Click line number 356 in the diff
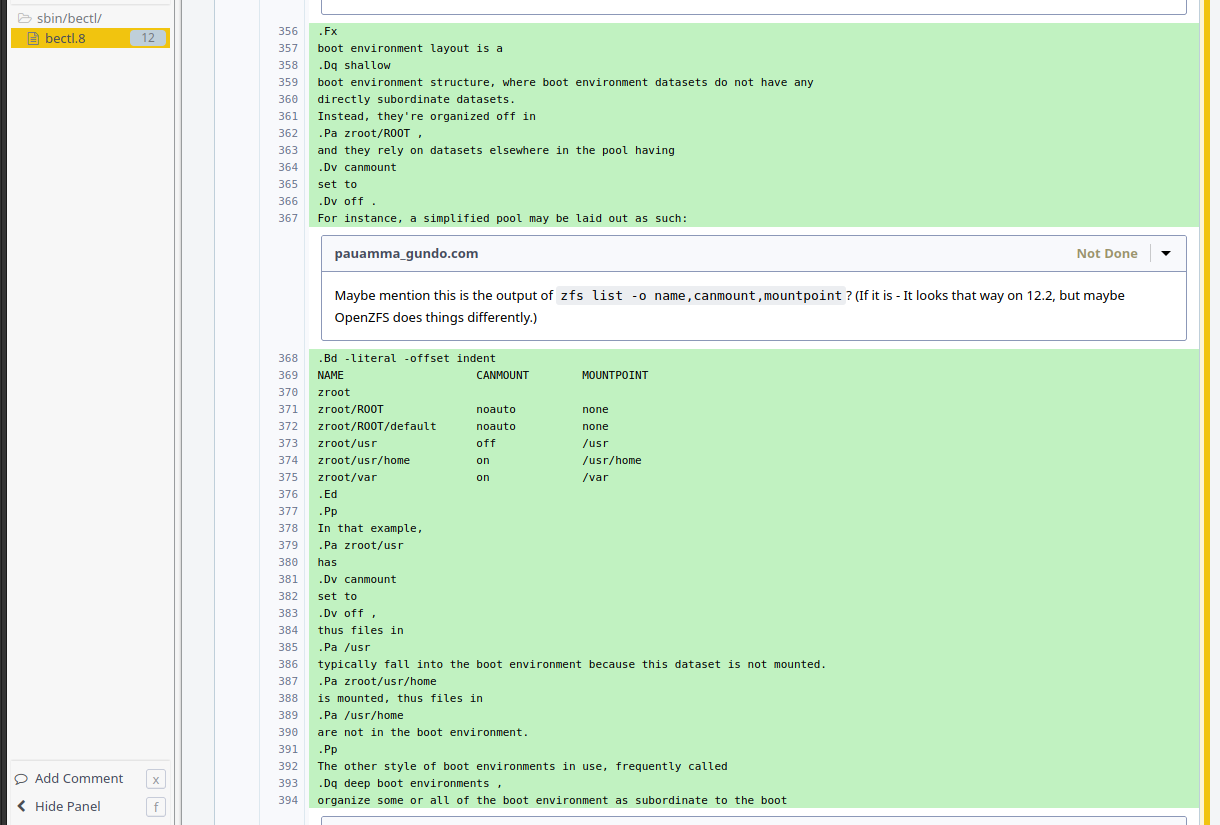This screenshot has height=825, width=1220. [x=288, y=31]
